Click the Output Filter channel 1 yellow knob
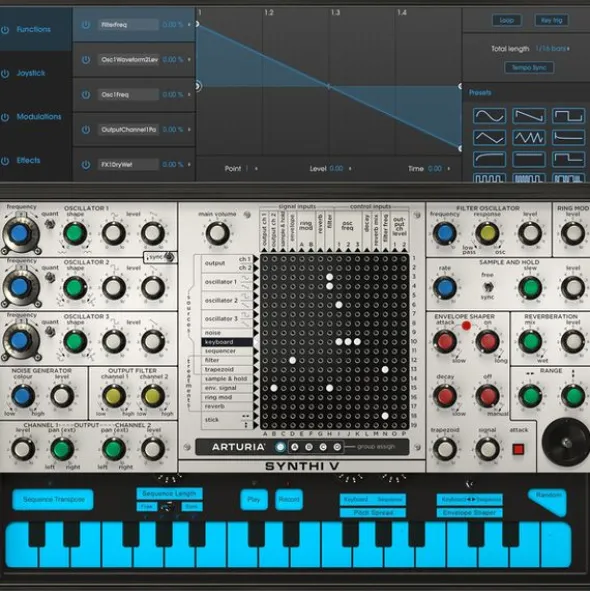 point(113,396)
